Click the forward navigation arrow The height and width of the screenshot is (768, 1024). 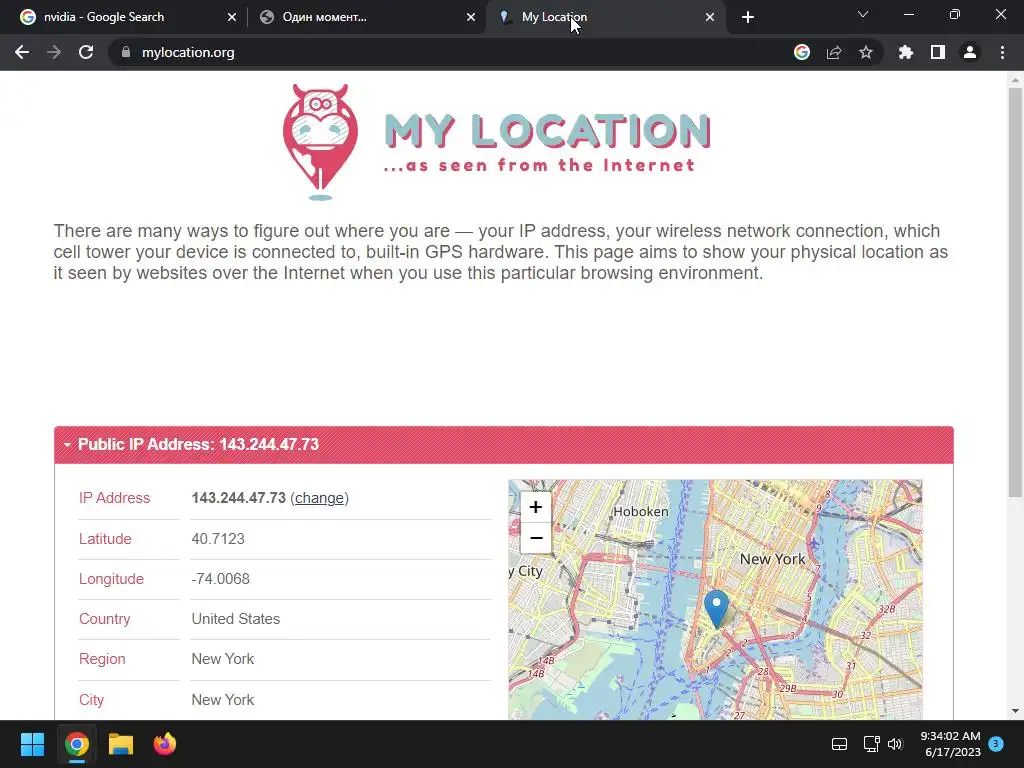pyautogui.click(x=54, y=52)
